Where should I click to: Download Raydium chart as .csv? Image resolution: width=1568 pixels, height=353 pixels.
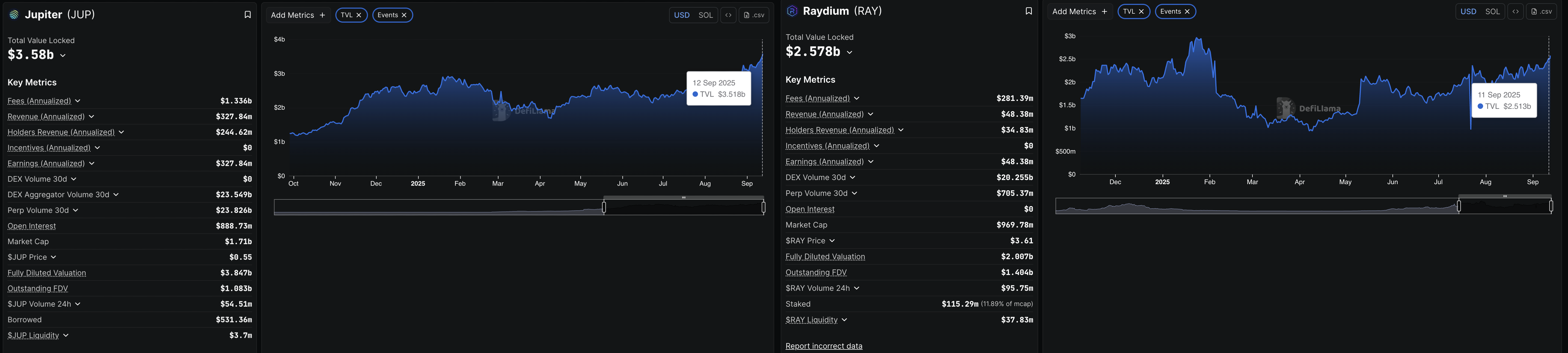tap(1541, 11)
